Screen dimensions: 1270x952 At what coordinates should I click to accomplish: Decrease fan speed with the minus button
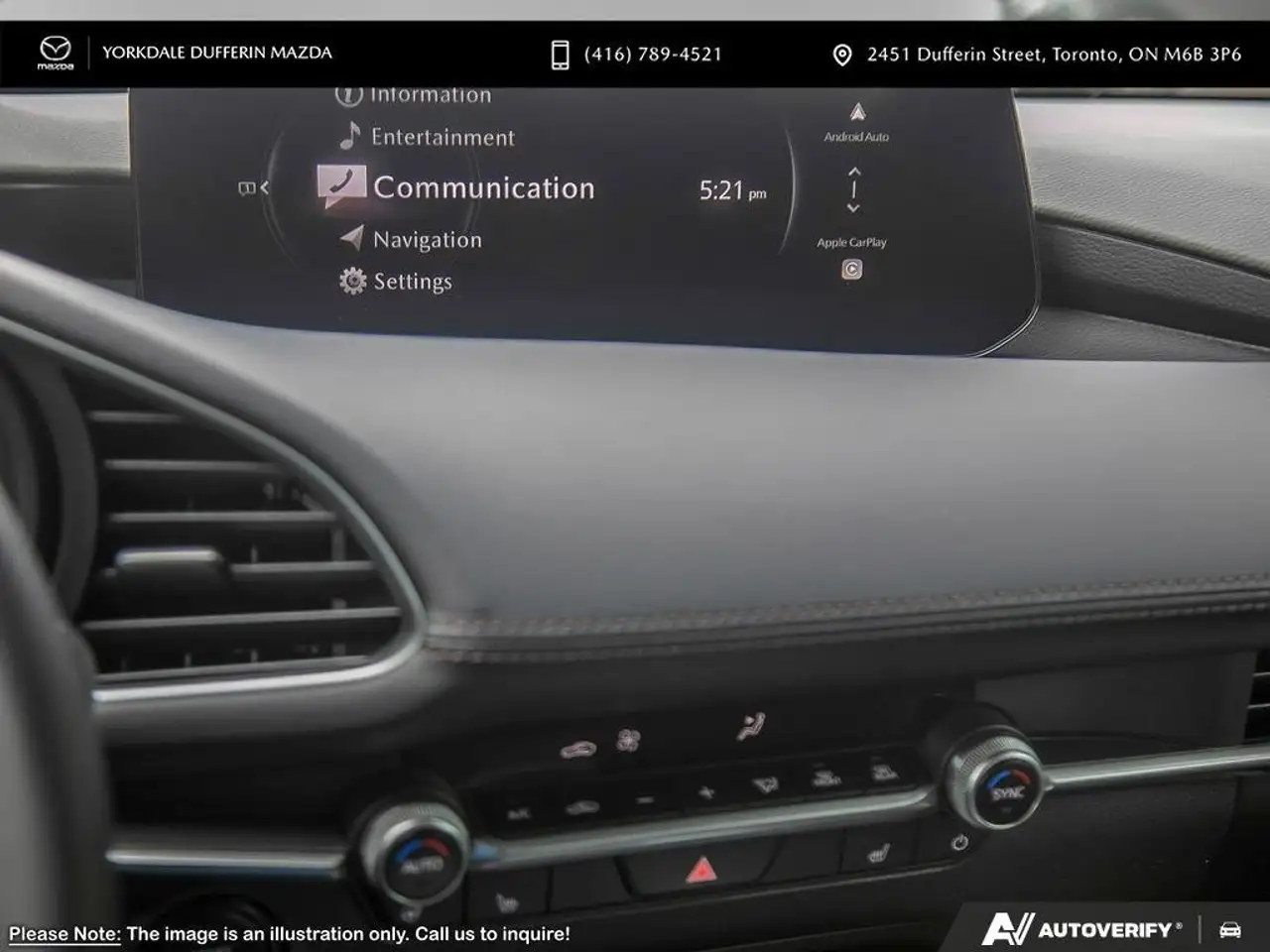pyautogui.click(x=645, y=799)
